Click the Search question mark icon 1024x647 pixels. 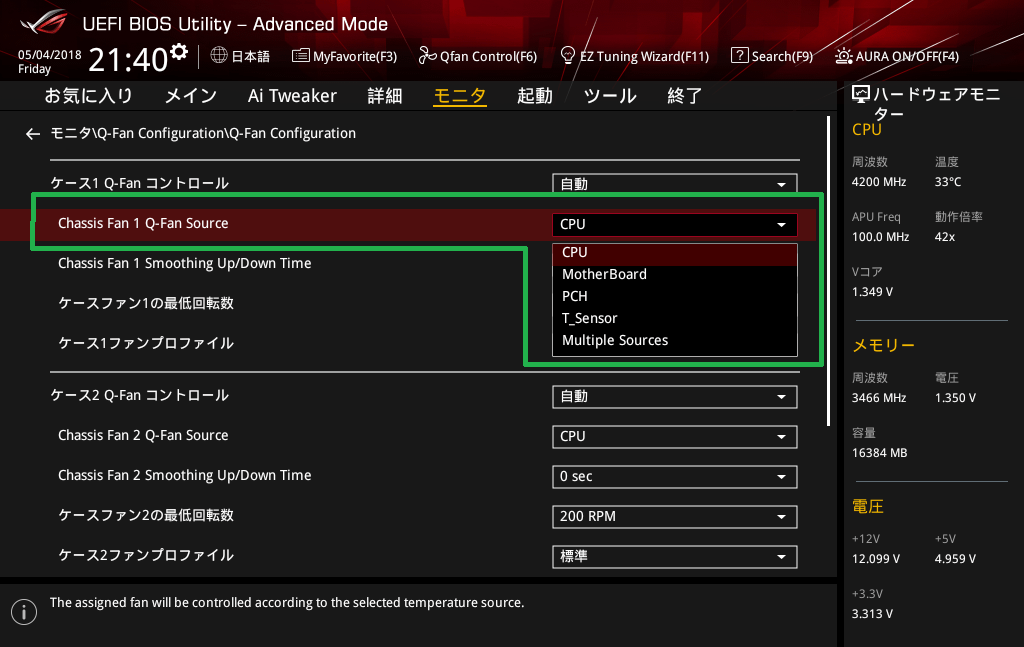(739, 55)
